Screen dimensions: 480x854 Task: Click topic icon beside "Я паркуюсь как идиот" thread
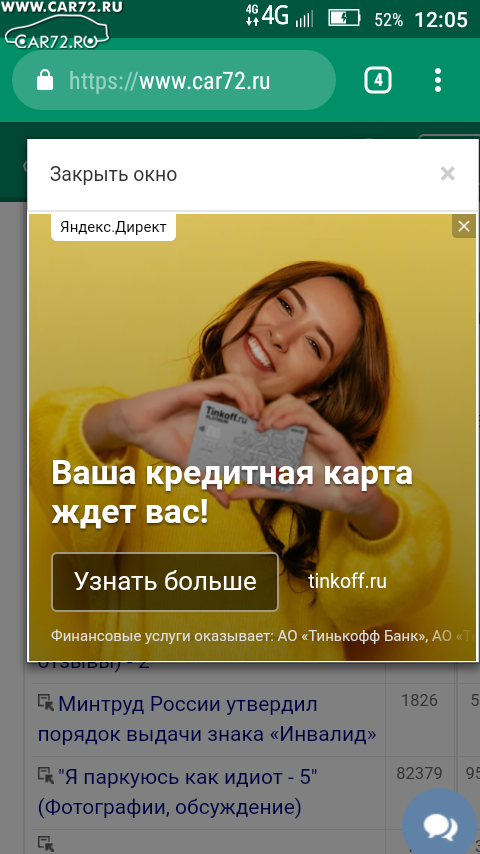tap(46, 775)
